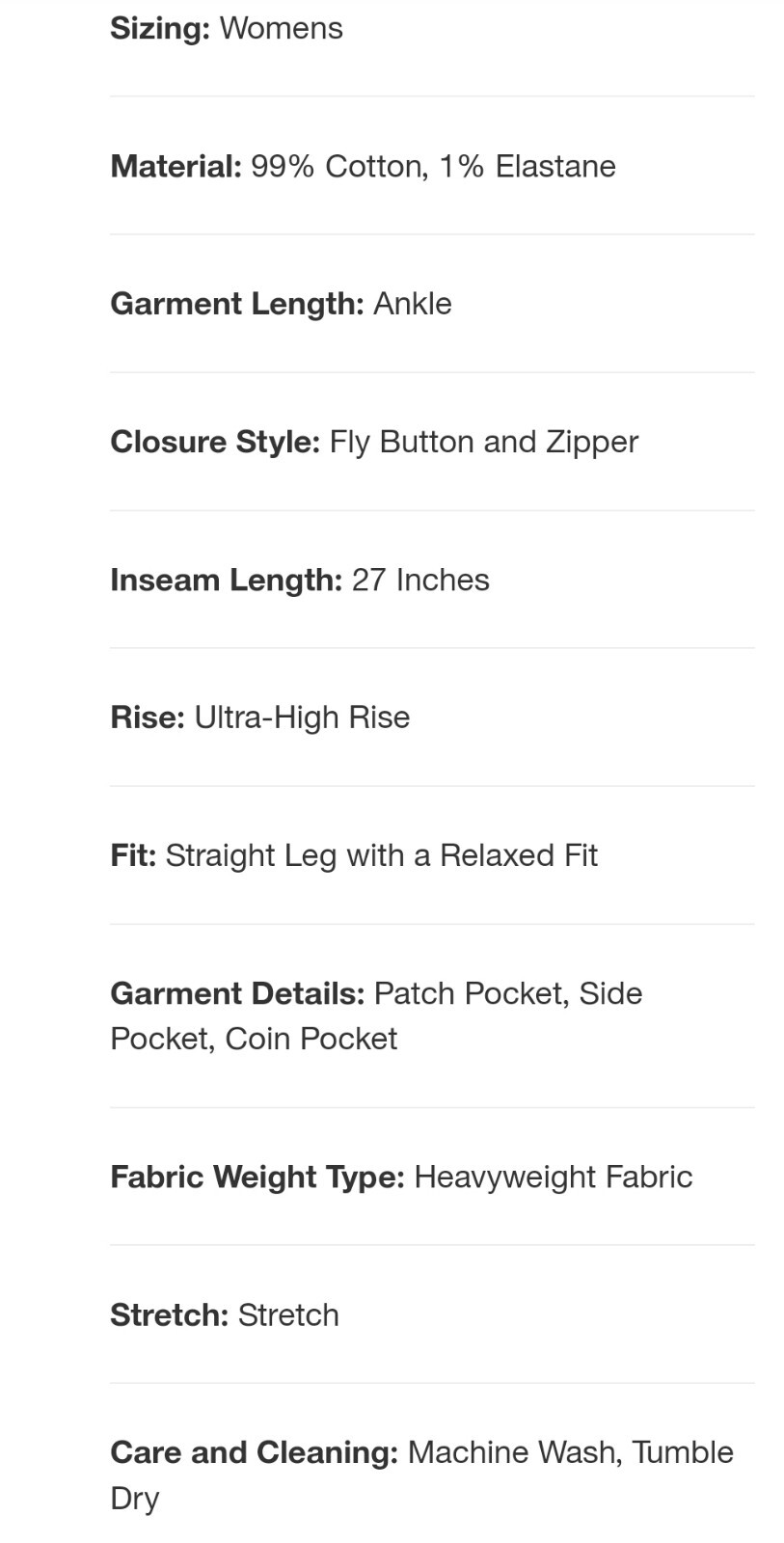Viewport: 784px width, 1543px height.
Task: Click the 'Inseam Length:' label
Action: click(226, 580)
